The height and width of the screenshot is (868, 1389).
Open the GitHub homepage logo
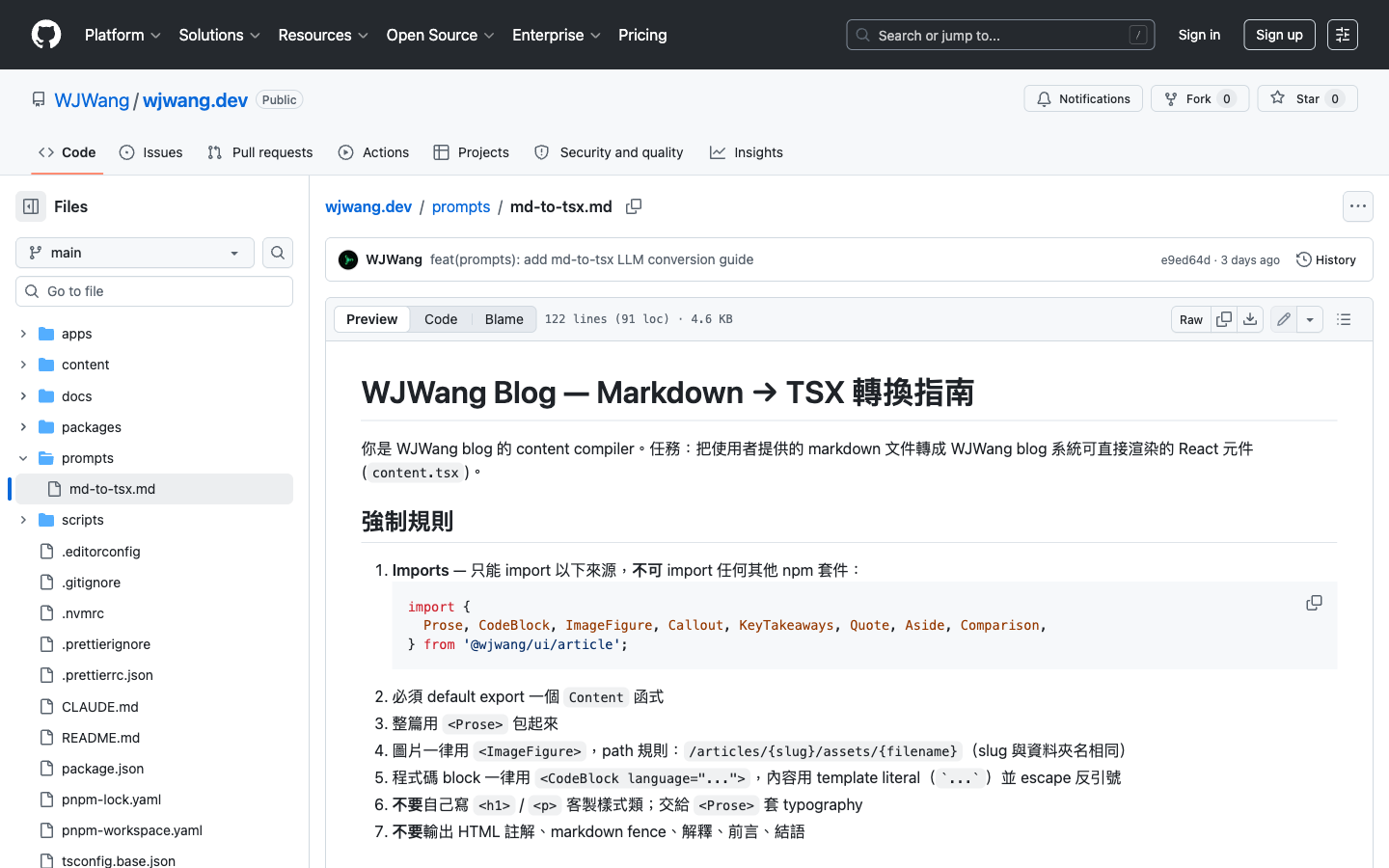tap(46, 35)
